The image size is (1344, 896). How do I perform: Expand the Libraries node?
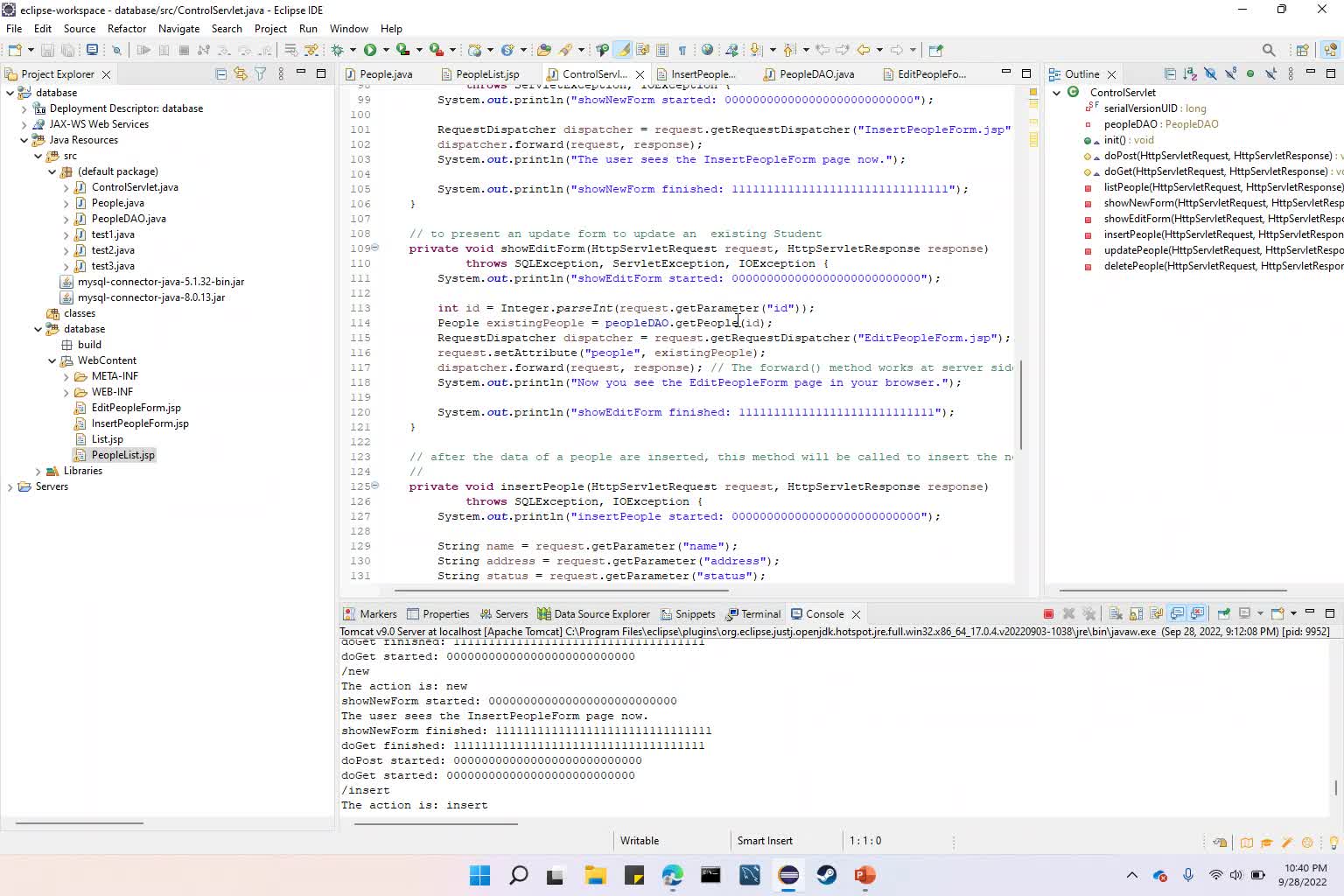coord(38,471)
